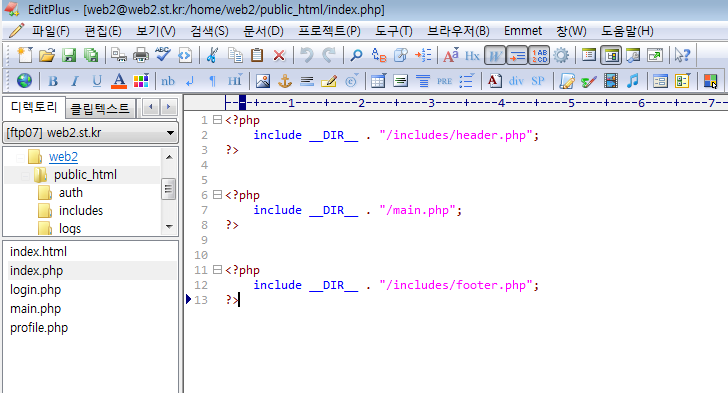Open print preview
Viewport: 728px width, 393px height.
point(119,55)
